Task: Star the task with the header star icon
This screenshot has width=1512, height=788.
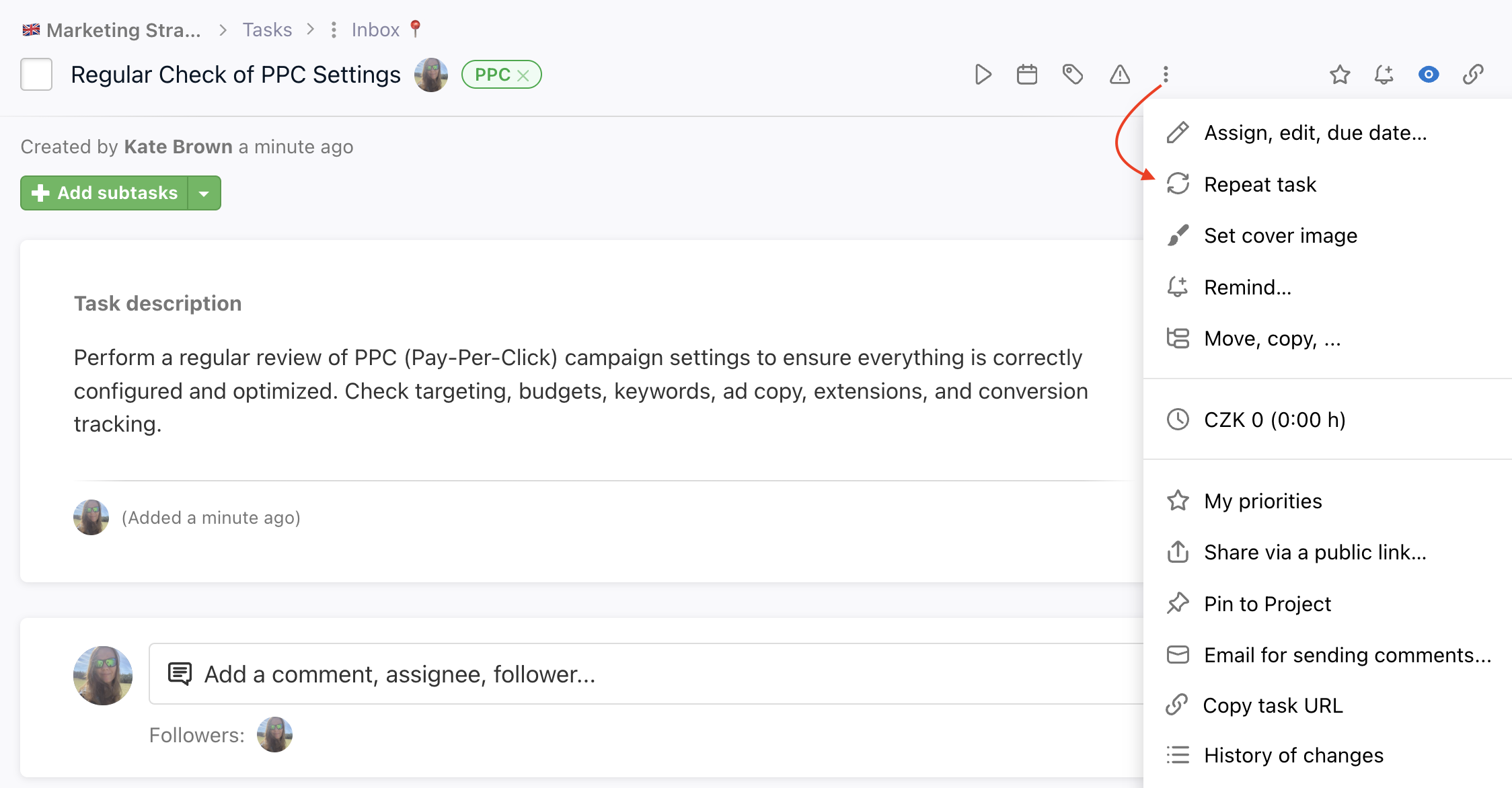Action: 1340,75
